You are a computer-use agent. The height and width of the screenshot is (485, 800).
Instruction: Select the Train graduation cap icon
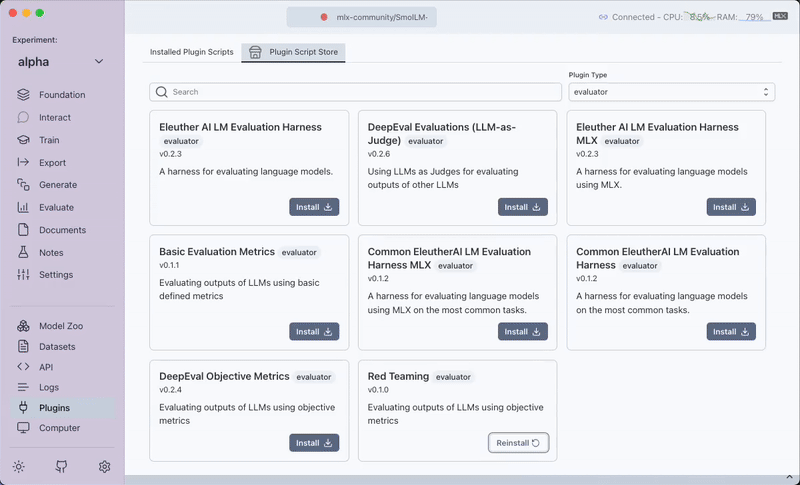point(24,140)
